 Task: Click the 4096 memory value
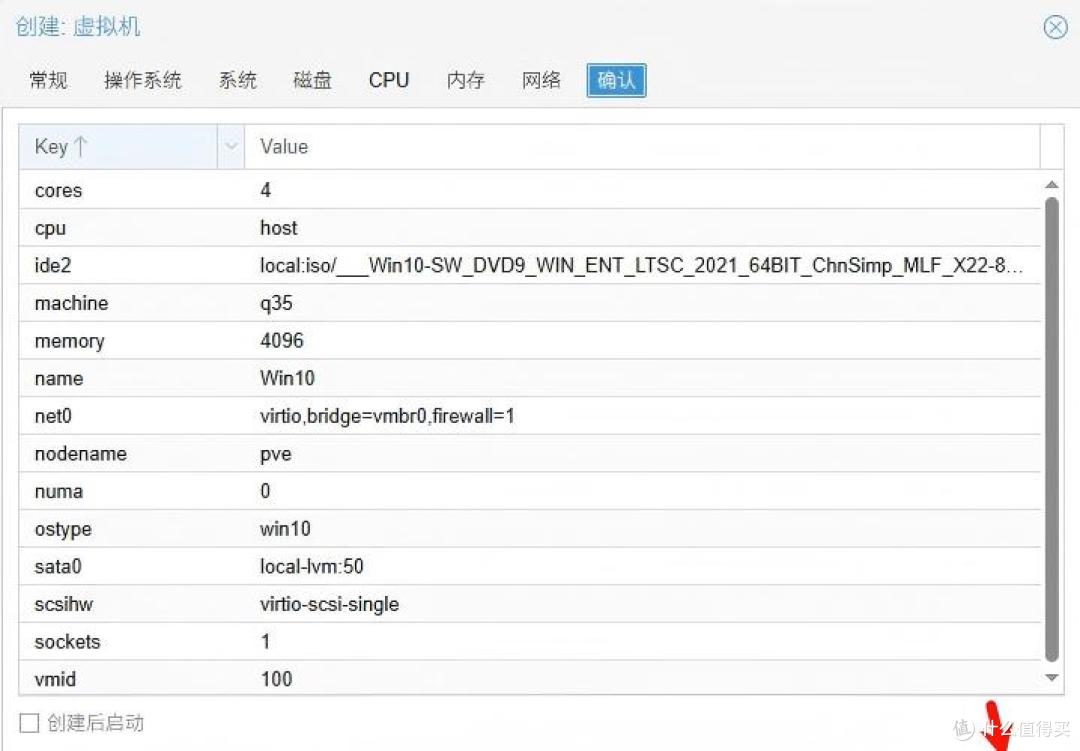click(282, 340)
